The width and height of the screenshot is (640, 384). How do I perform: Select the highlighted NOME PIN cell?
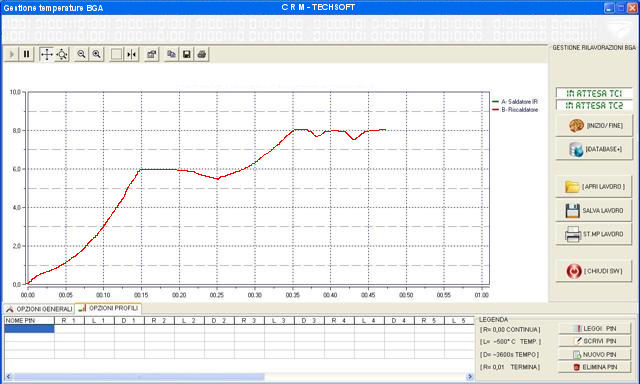(x=29, y=329)
